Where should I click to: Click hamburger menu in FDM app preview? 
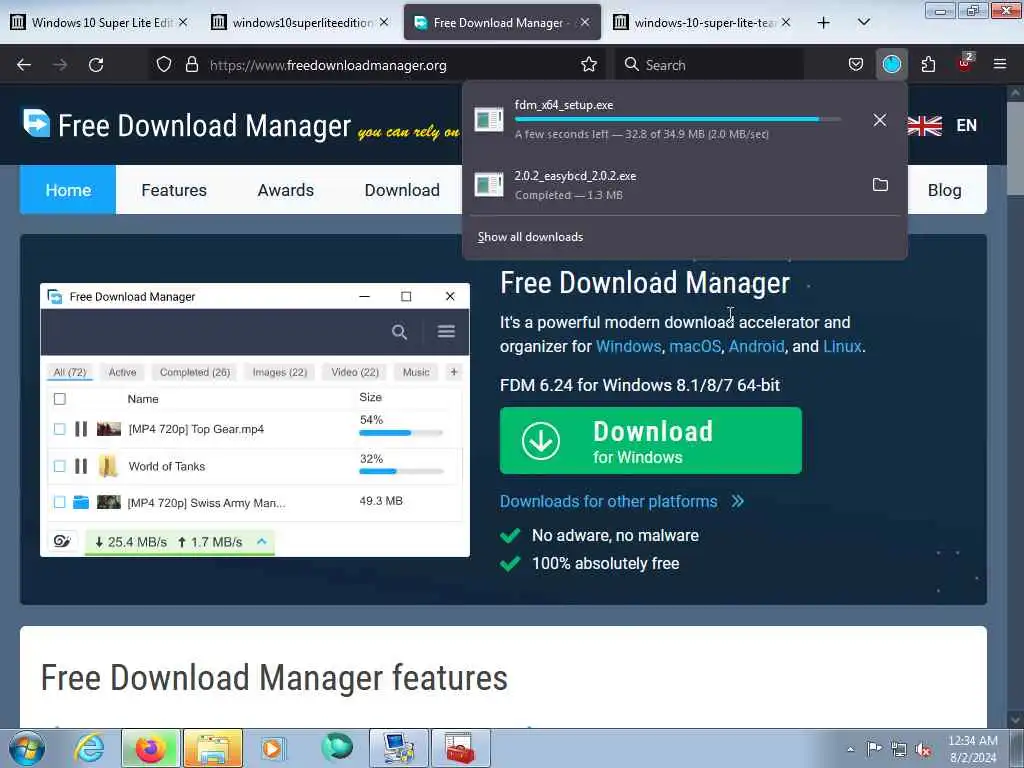click(x=446, y=331)
